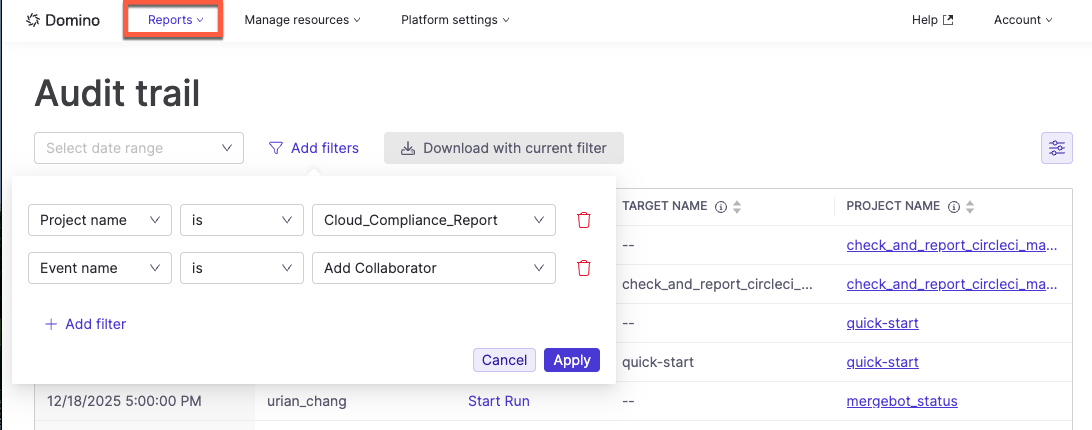Open the operator dropdown in Project name row

click(x=242, y=220)
